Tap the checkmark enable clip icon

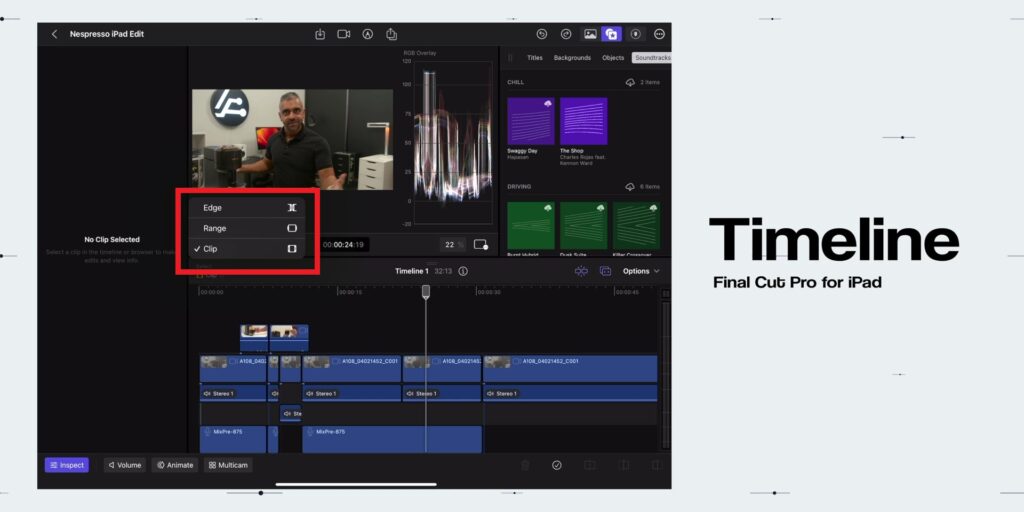pos(556,465)
